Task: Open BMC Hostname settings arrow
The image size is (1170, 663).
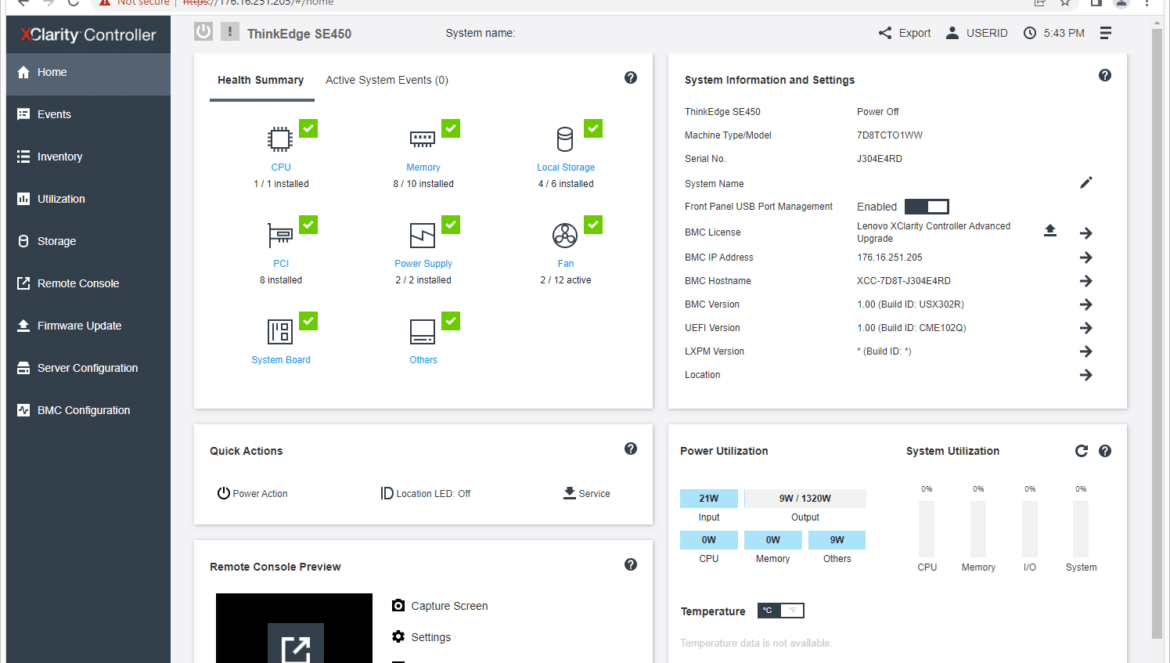Action: click(1086, 281)
